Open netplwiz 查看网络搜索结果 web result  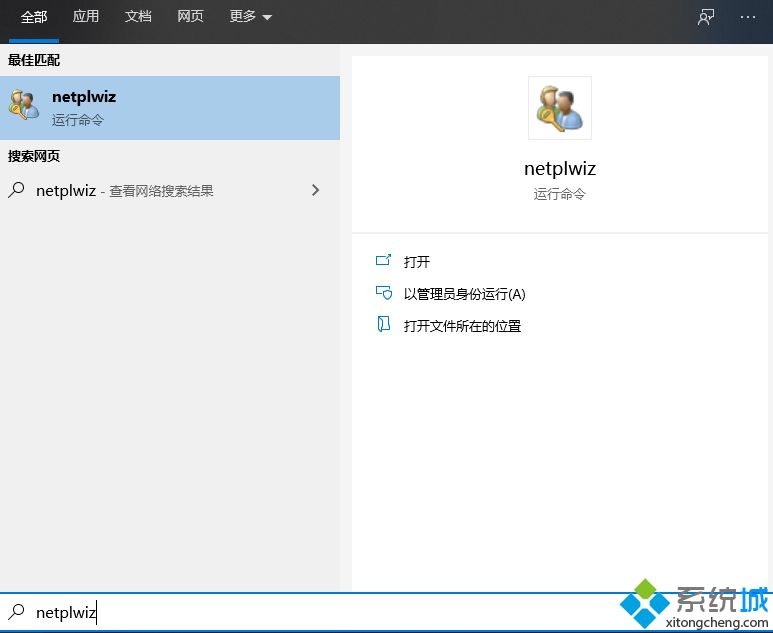click(x=170, y=190)
